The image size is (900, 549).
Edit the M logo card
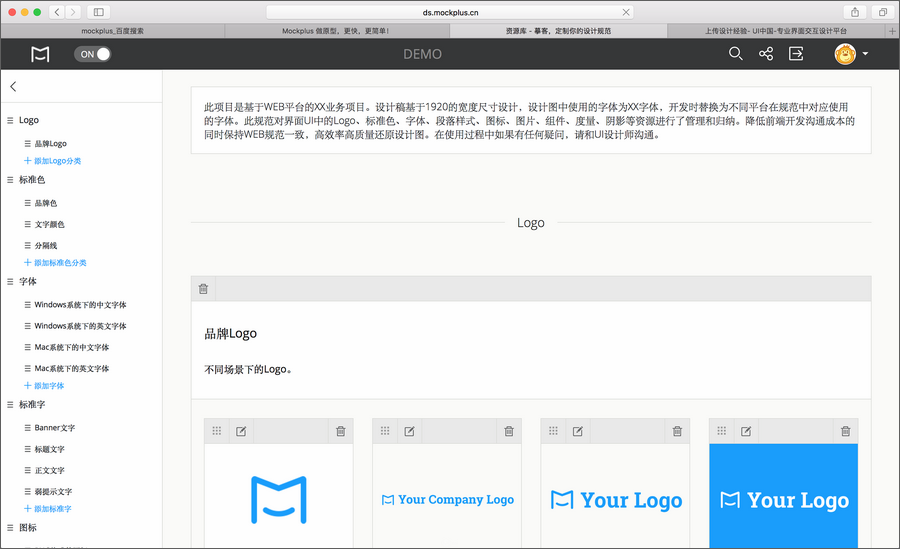pyautogui.click(x=241, y=431)
